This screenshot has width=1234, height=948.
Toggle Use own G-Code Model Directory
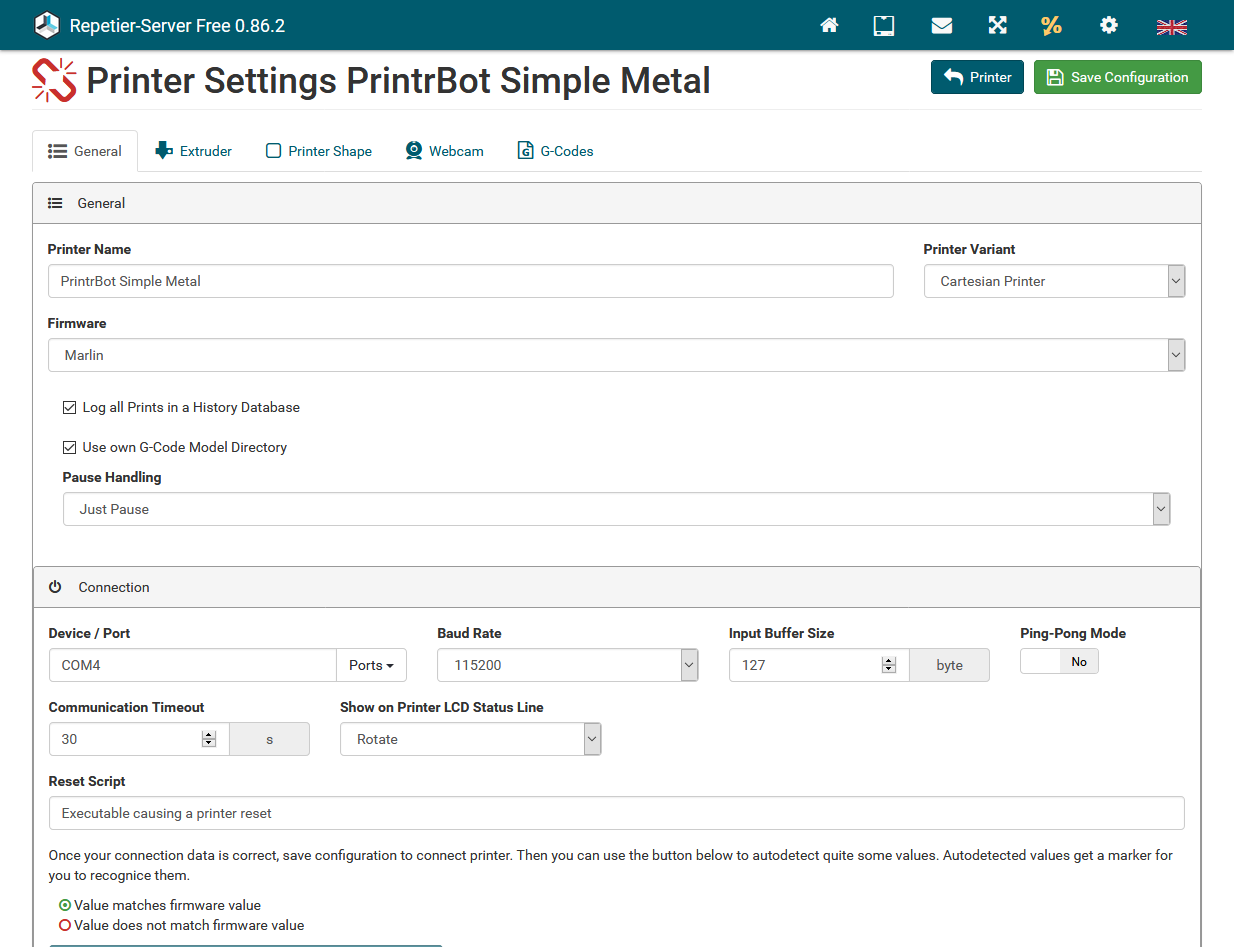tap(69, 447)
